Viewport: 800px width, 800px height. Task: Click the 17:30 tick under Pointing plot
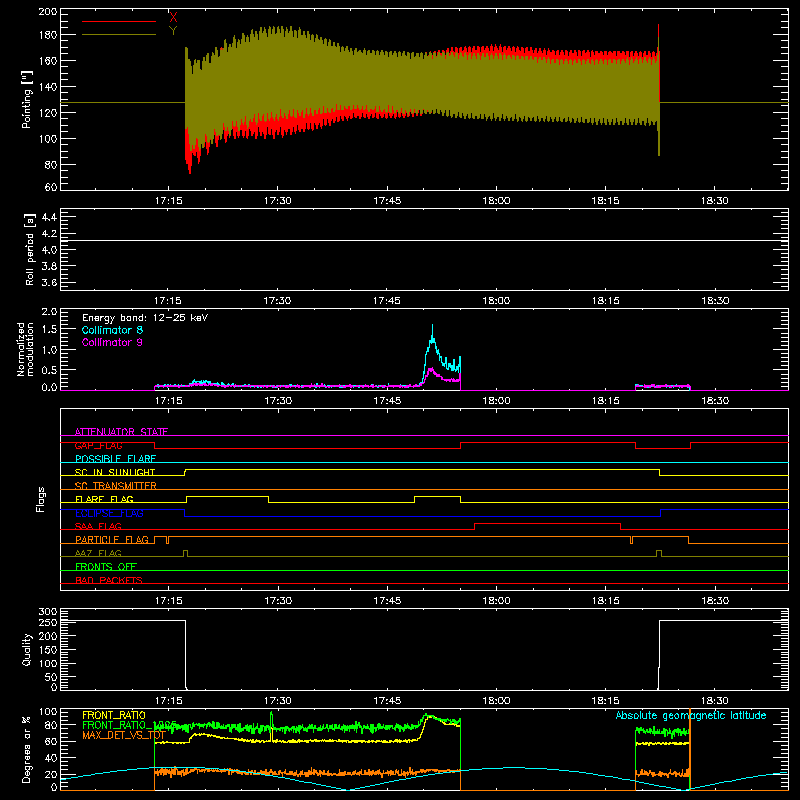click(x=278, y=201)
